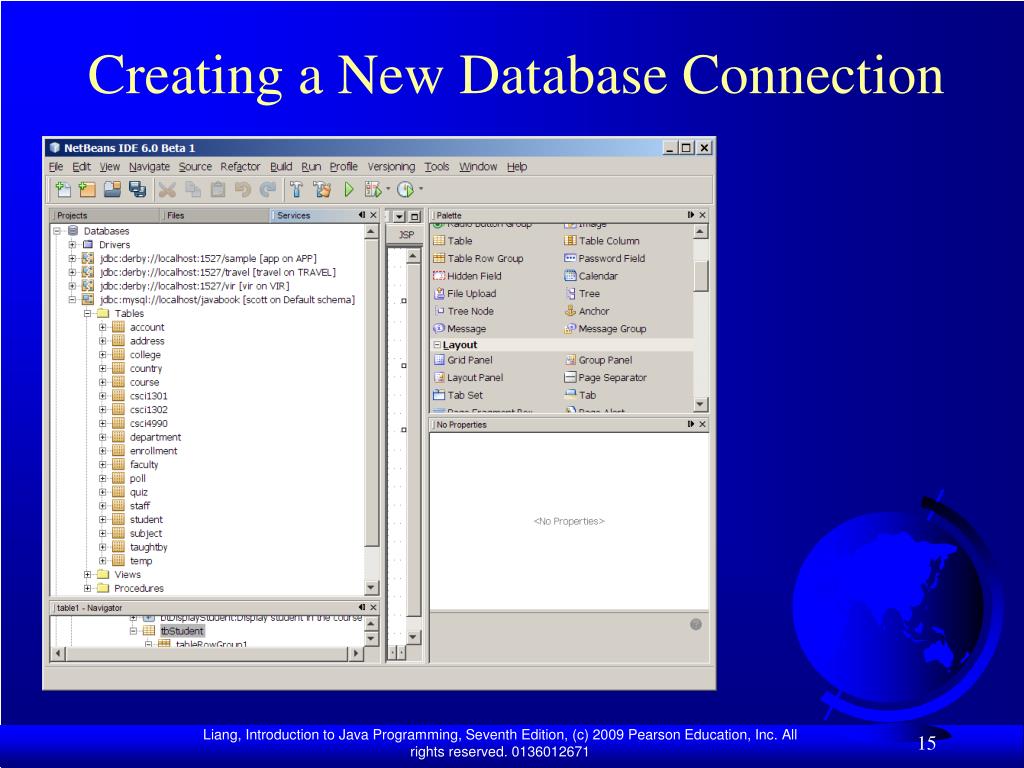Select Tree Node in the Palette

pyautogui.click(x=463, y=312)
